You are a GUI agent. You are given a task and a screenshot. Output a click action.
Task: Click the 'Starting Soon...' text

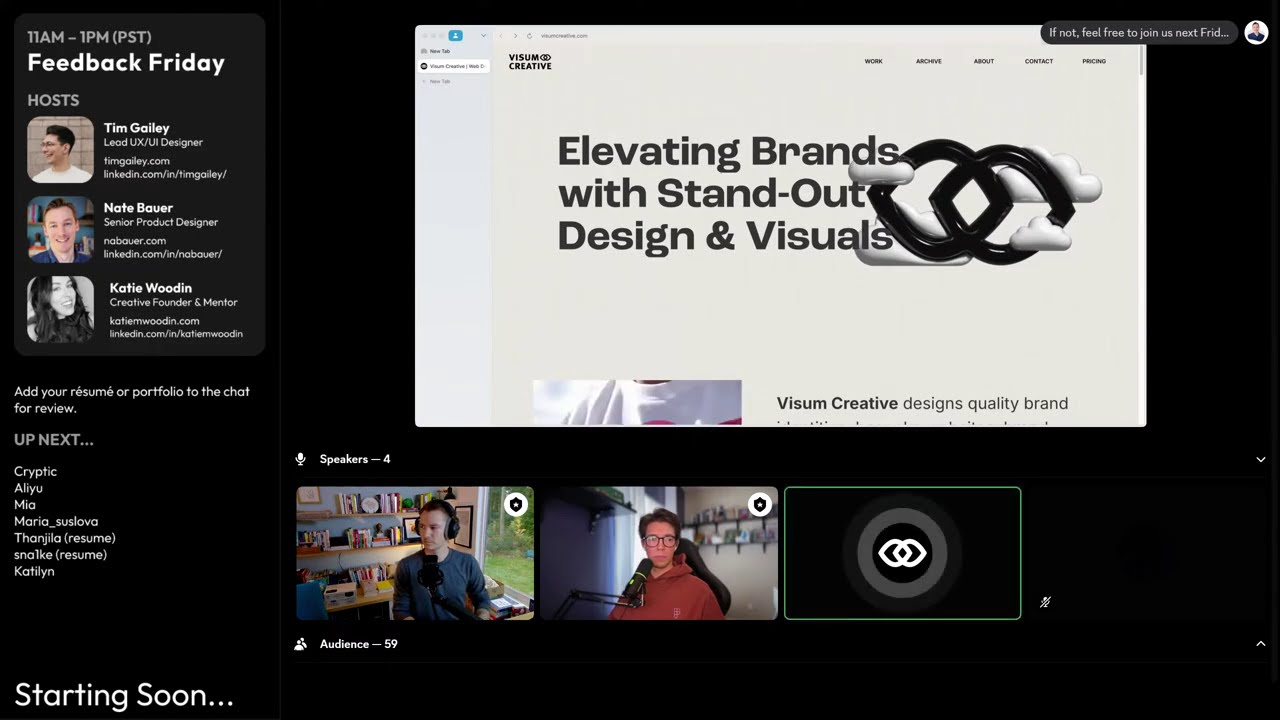click(124, 695)
